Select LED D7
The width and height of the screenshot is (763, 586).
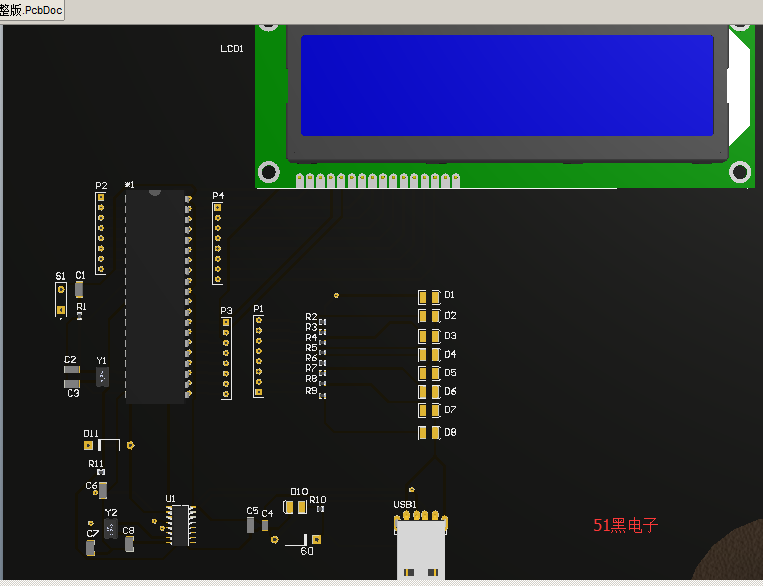coord(429,410)
